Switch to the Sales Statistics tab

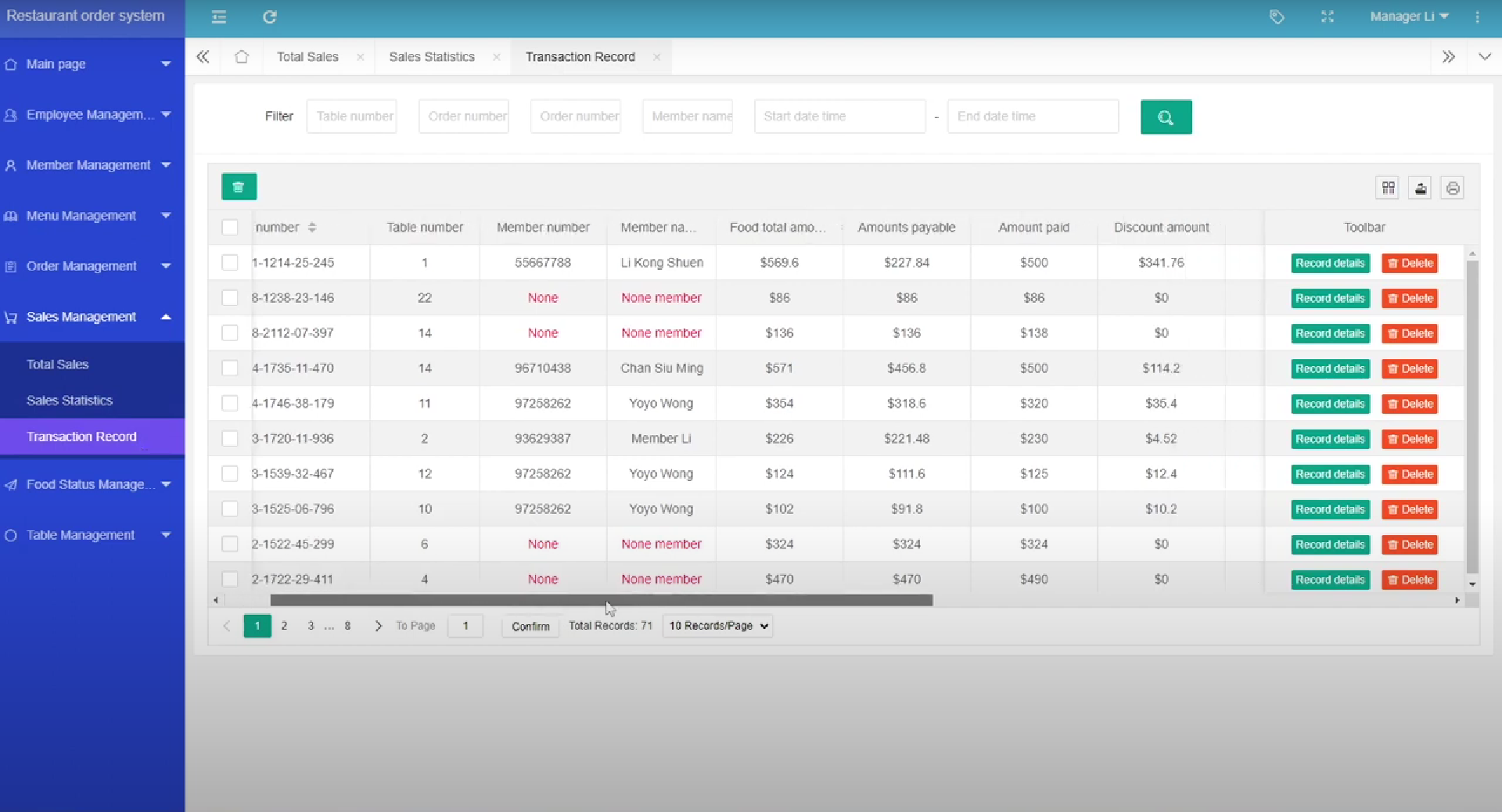(432, 57)
